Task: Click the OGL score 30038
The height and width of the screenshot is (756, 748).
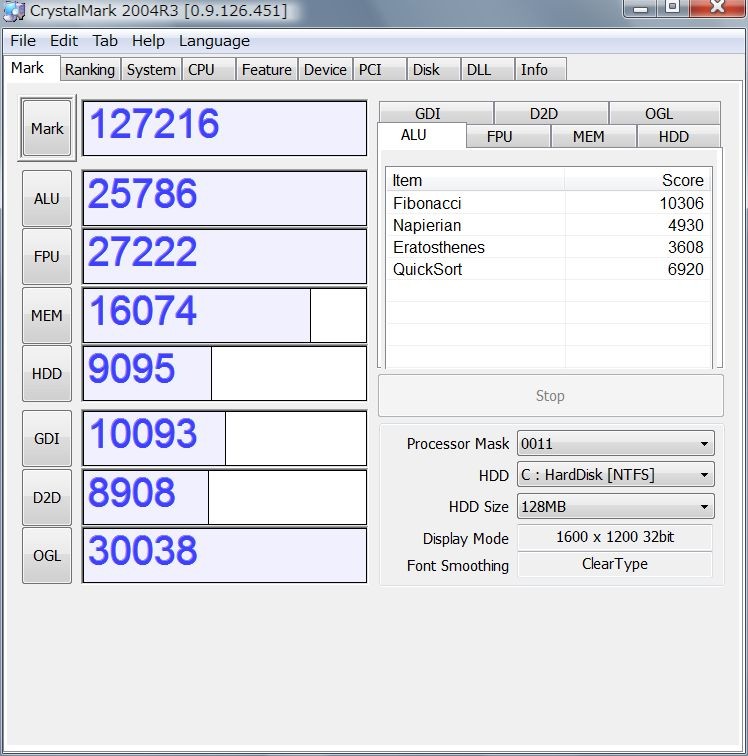Action: point(225,555)
